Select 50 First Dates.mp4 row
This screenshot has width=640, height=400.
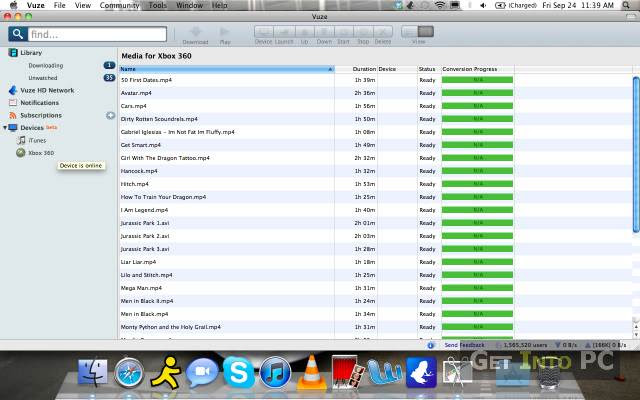point(376,80)
